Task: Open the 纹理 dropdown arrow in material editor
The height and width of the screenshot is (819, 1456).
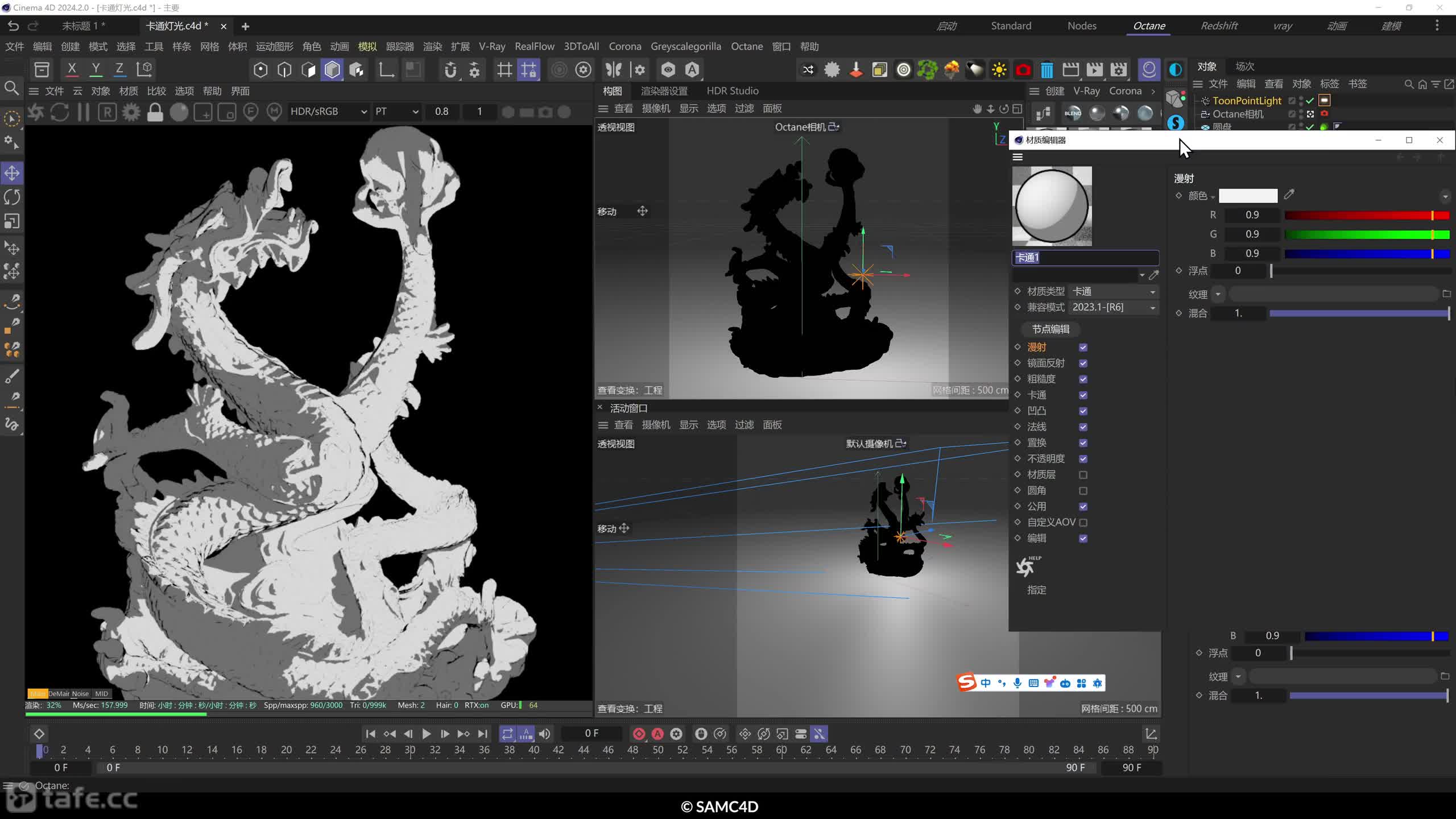Action: click(1218, 294)
